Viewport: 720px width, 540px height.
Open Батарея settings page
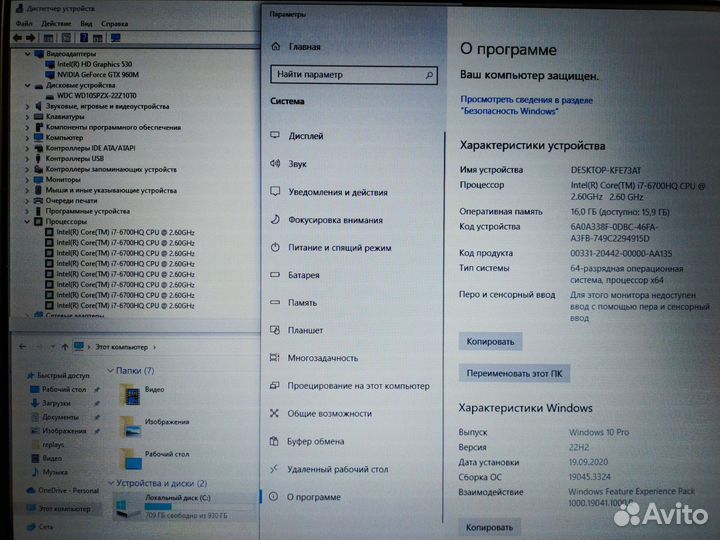tap(304, 276)
